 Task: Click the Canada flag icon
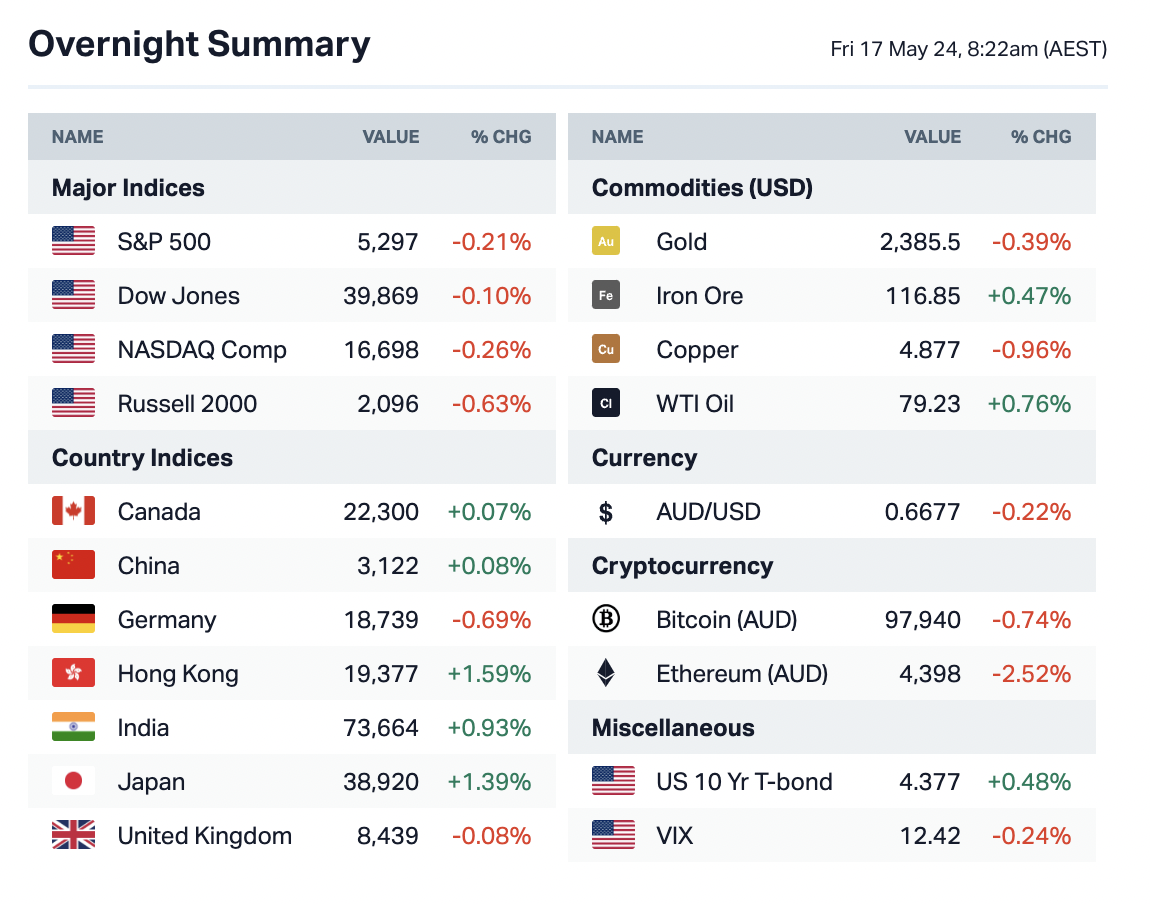tap(73, 511)
